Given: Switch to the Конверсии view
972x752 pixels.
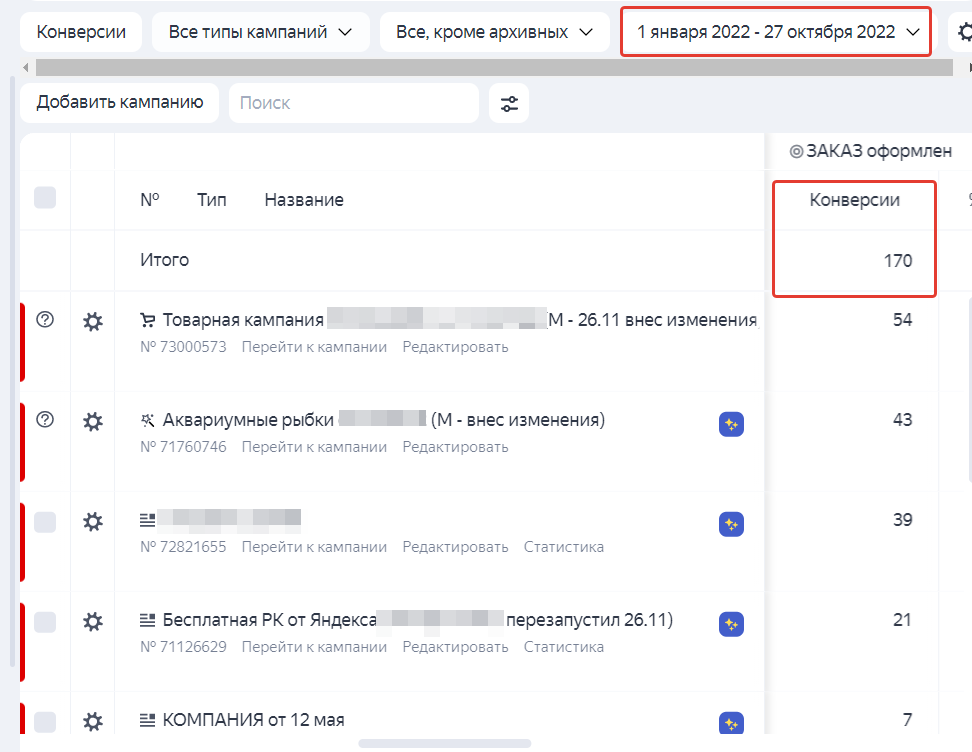Looking at the screenshot, I should 79,31.
